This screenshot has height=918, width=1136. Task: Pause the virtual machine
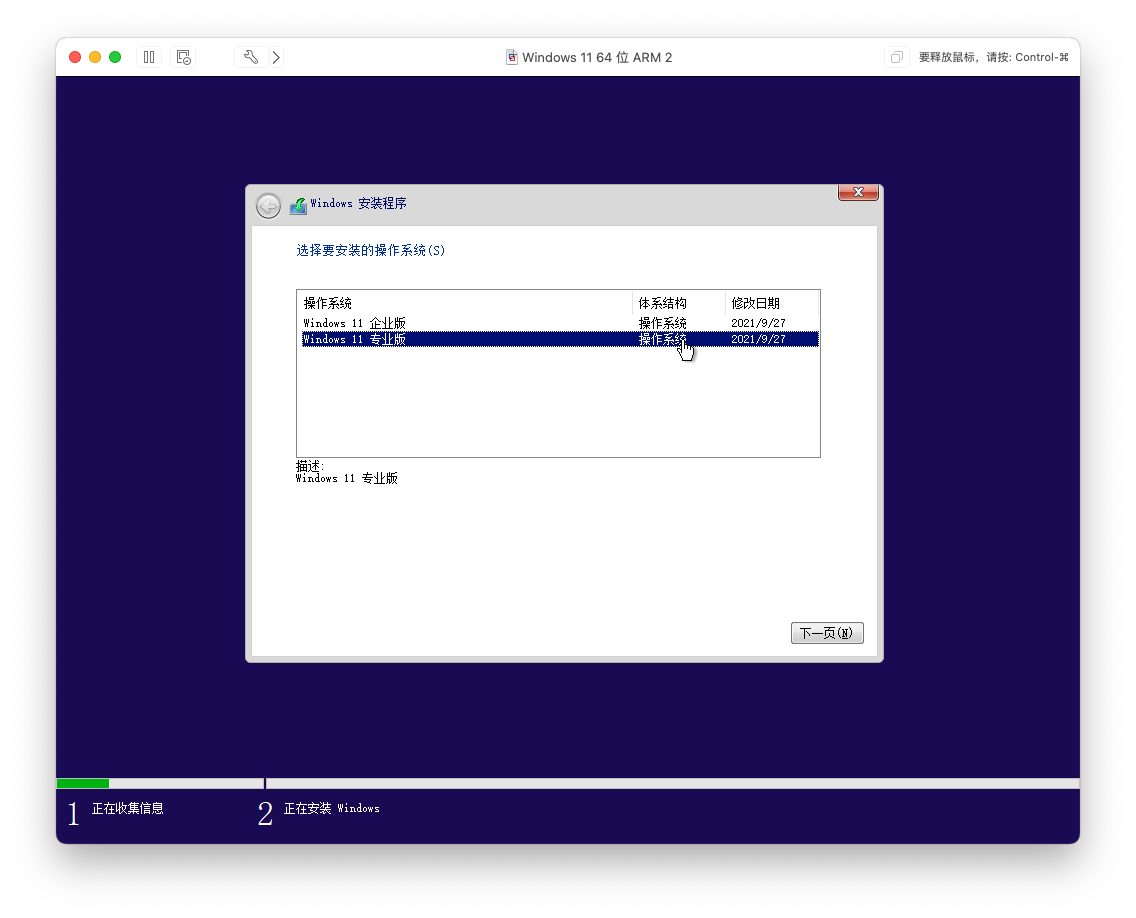coord(149,57)
